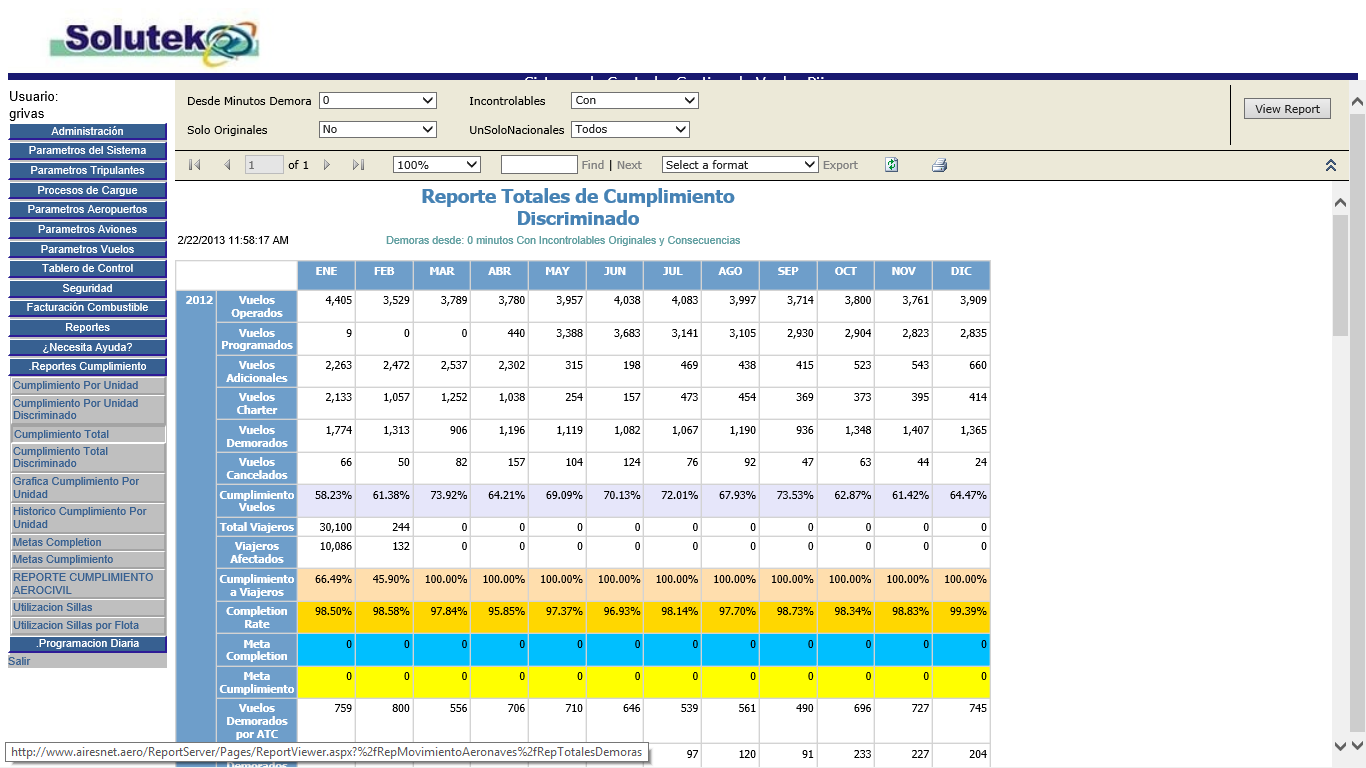Open the Tablero de Control menu
This screenshot has height=768, width=1366.
[x=88, y=268]
